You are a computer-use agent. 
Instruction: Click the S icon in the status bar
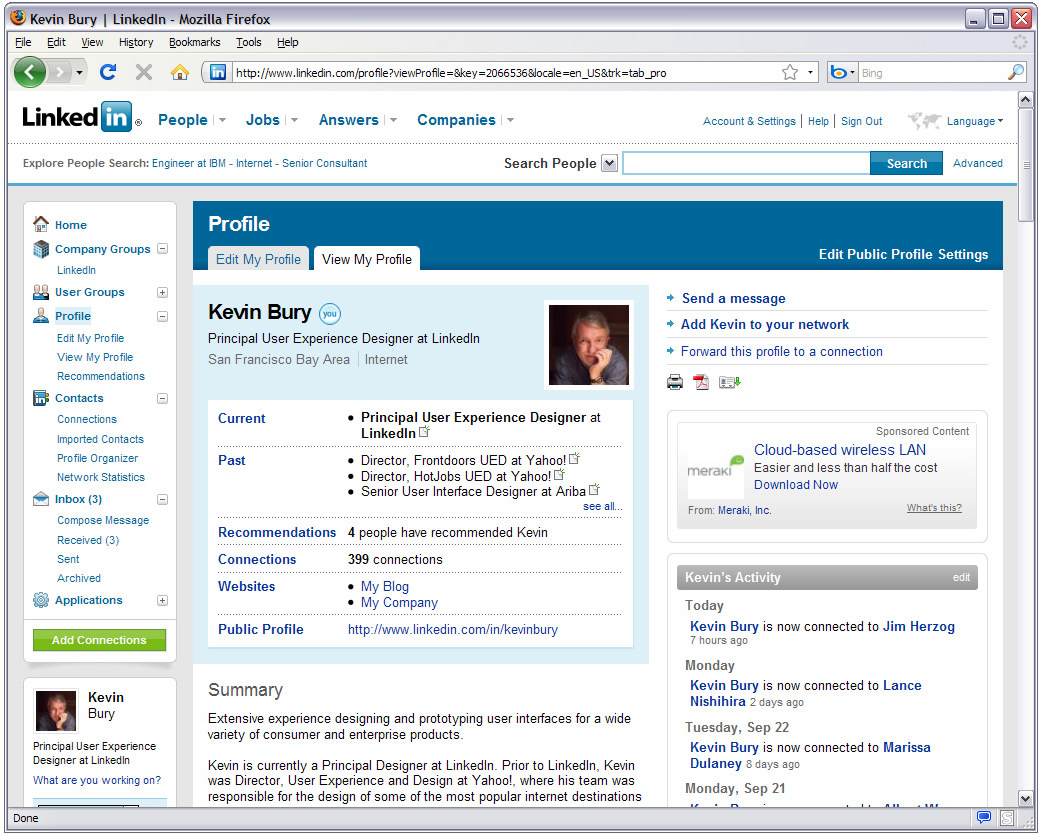point(1007,818)
